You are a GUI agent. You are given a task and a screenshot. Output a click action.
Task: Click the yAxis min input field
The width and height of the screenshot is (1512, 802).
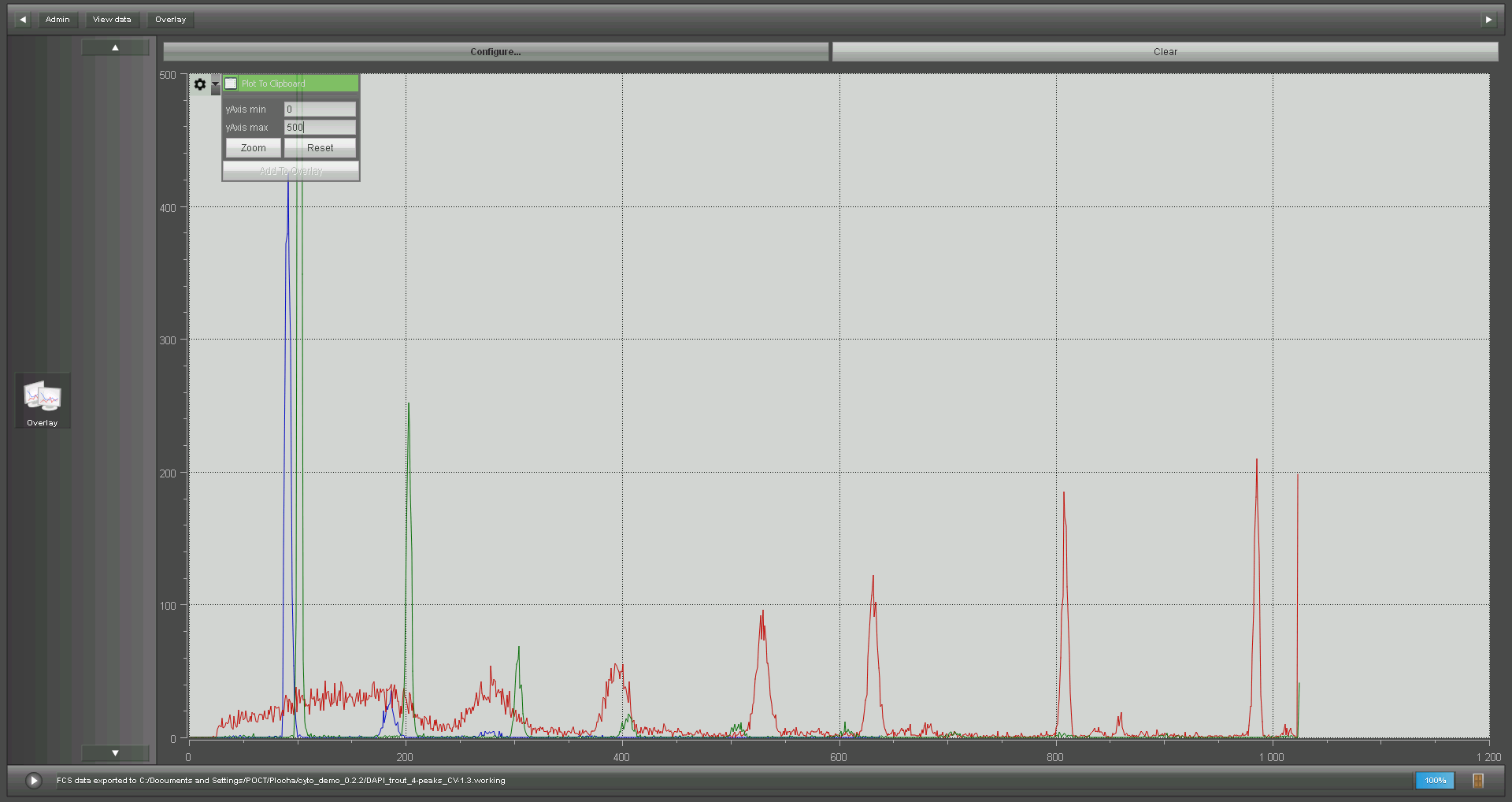point(320,110)
